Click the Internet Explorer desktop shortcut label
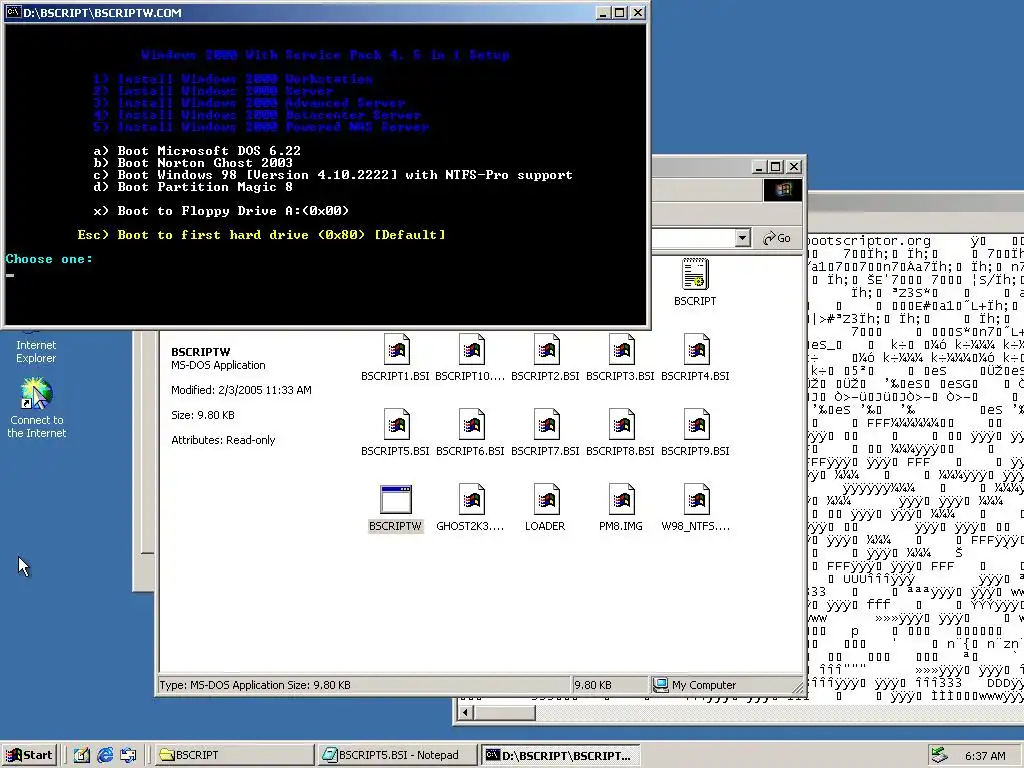Viewport: 1024px width, 768px height. tap(36, 351)
